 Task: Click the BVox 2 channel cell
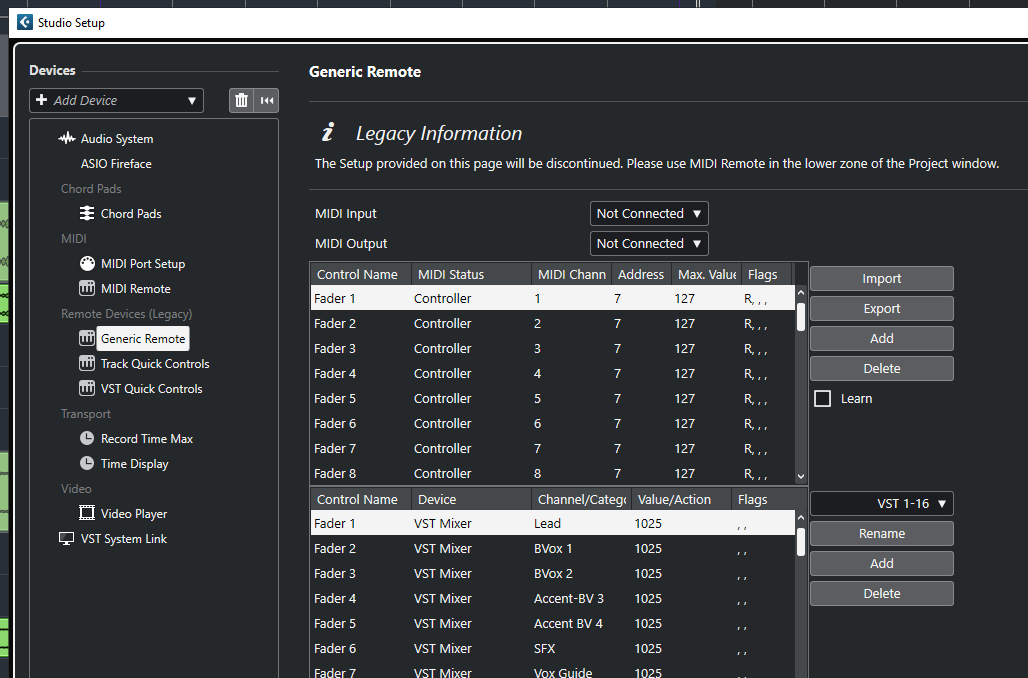point(553,573)
